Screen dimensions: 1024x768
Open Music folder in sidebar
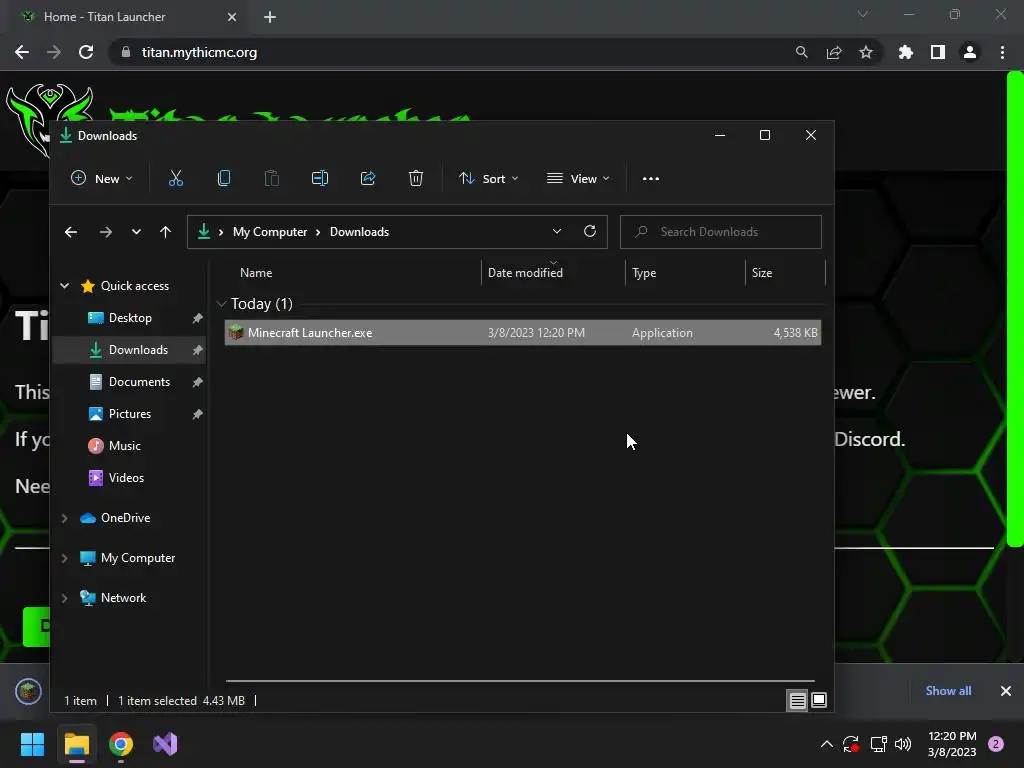(x=124, y=446)
